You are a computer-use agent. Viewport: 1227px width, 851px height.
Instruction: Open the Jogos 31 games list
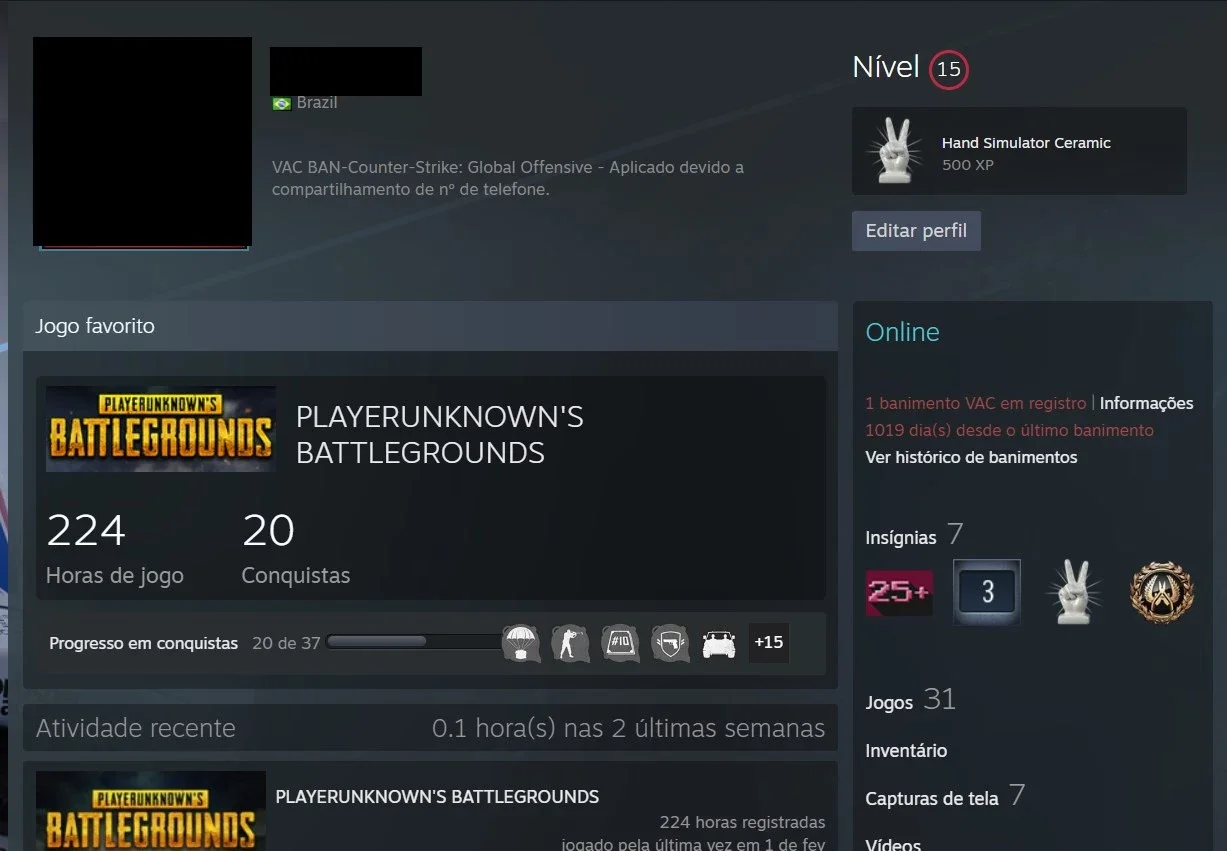coord(910,700)
